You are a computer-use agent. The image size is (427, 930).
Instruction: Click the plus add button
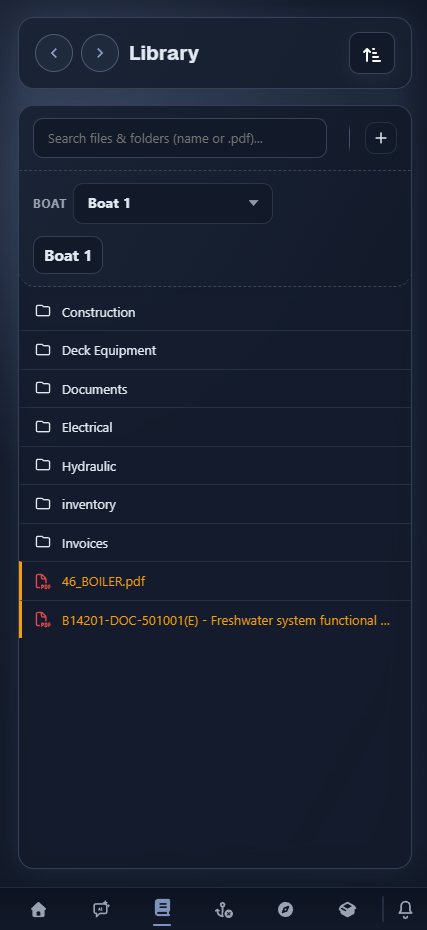click(381, 138)
